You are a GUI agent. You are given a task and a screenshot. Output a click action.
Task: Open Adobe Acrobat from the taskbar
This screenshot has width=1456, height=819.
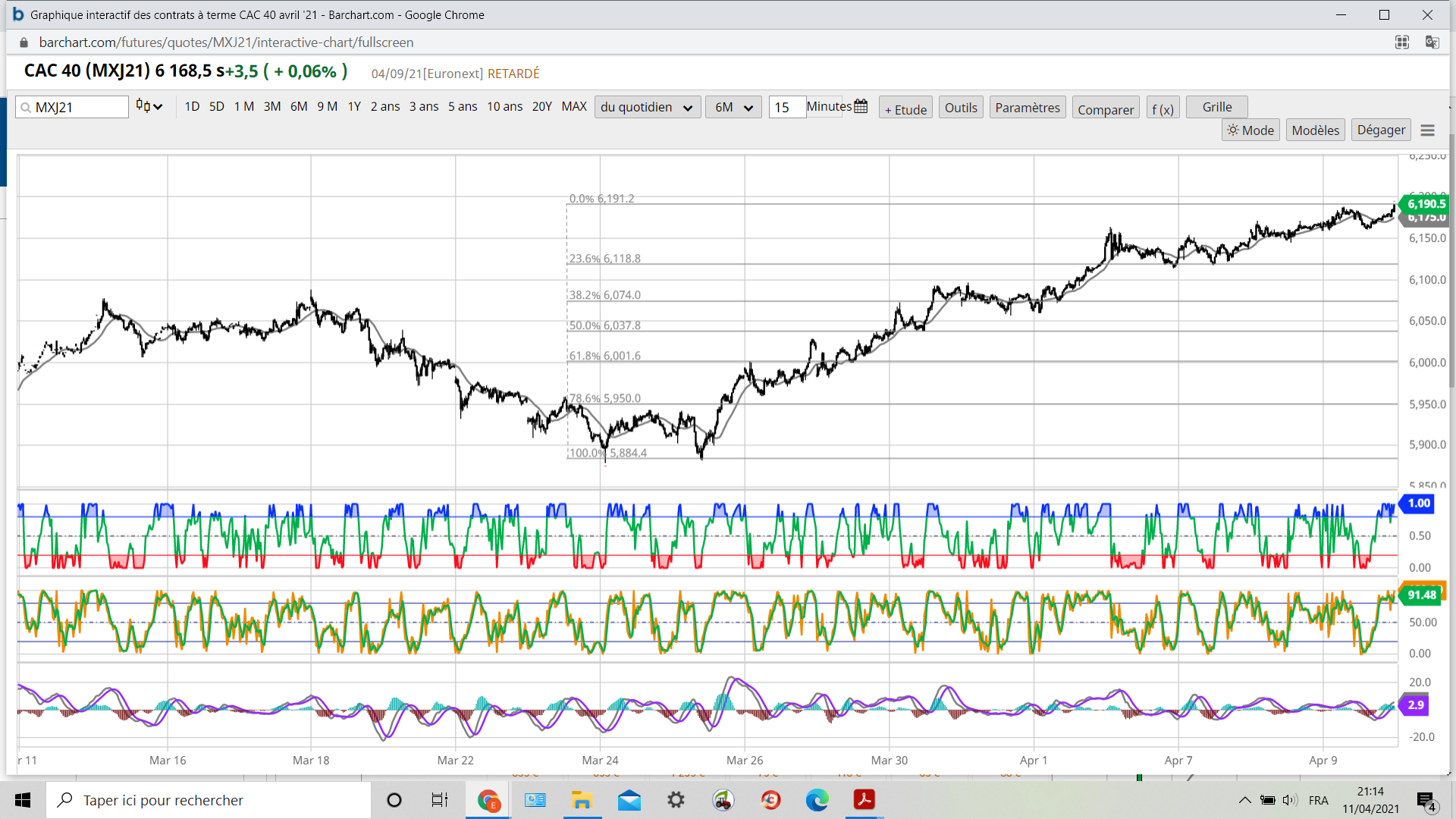pos(864,800)
